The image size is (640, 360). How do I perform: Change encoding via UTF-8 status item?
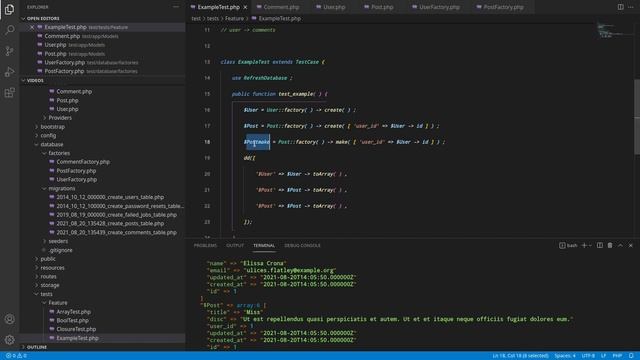(588, 356)
